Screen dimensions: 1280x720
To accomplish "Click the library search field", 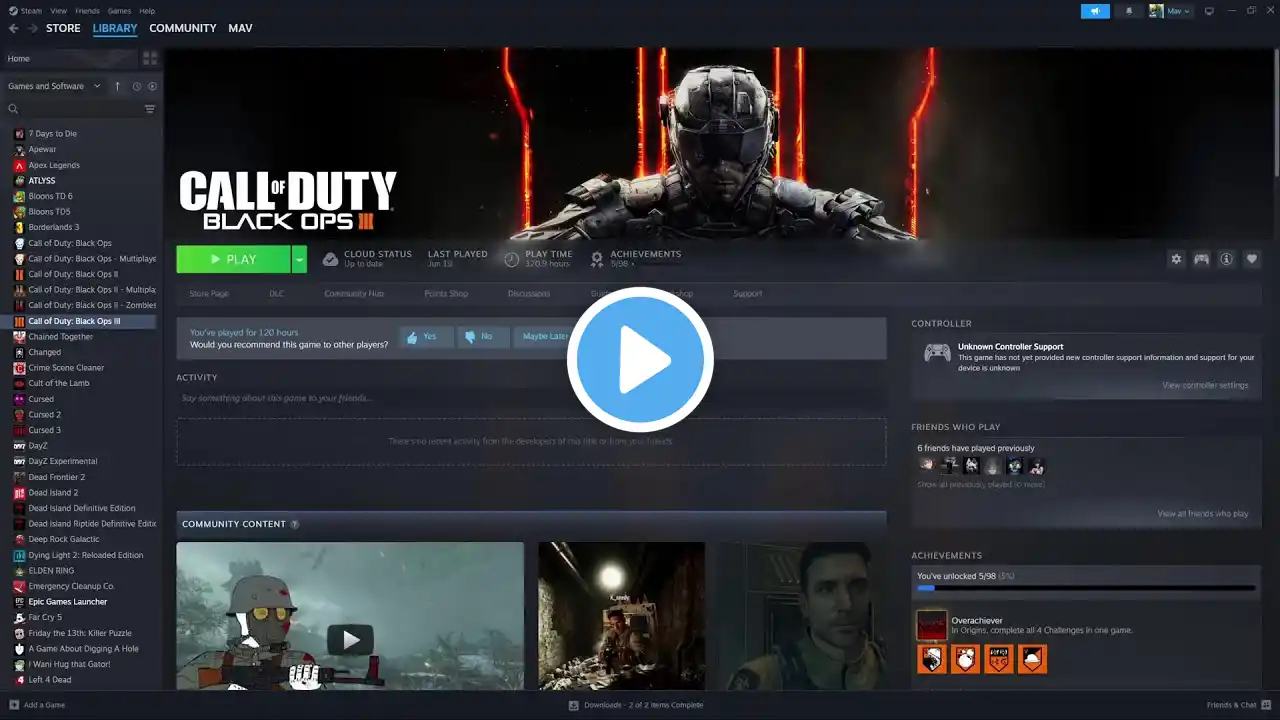I will click(x=75, y=109).
